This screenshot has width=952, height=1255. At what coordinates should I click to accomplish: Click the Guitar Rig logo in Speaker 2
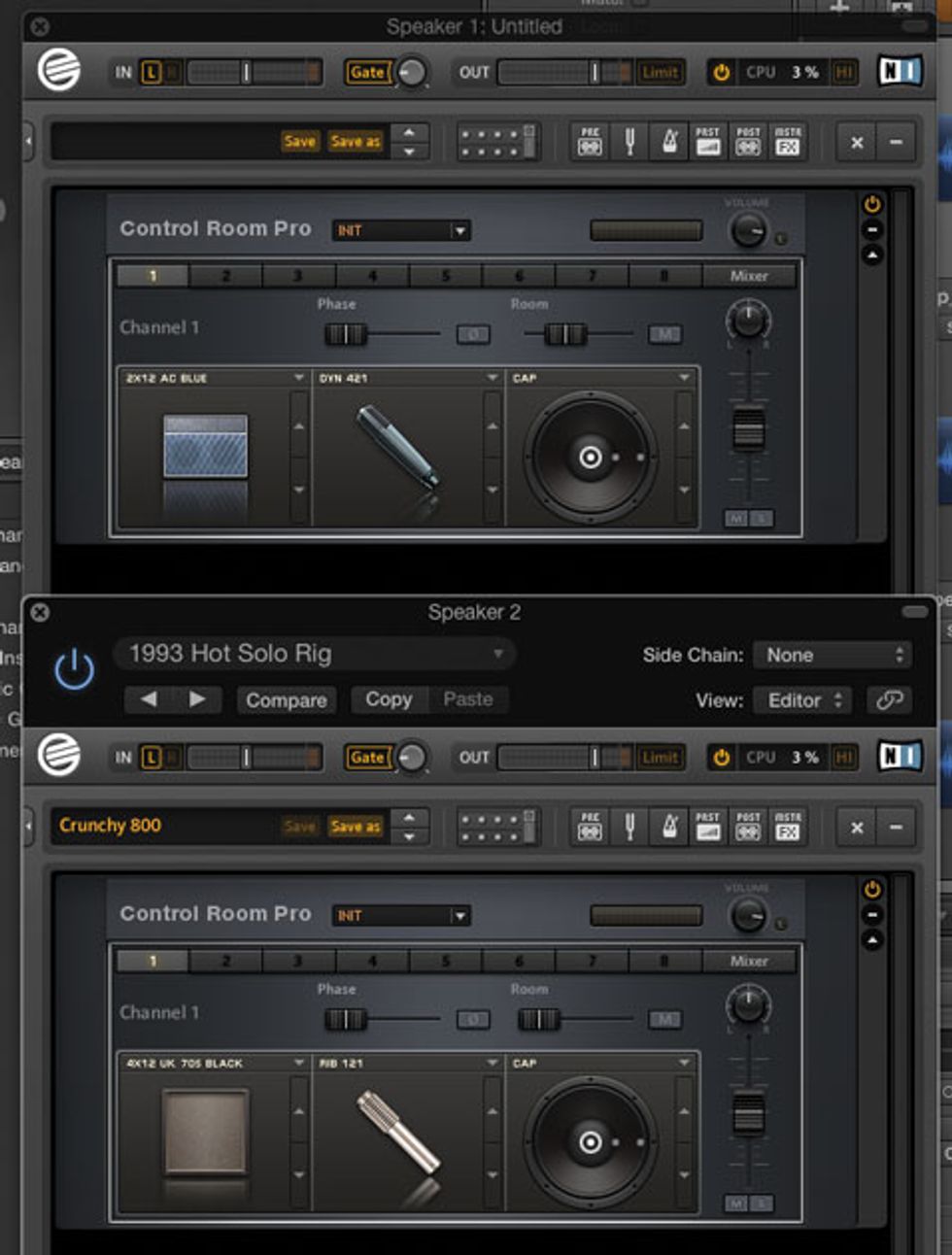[58, 756]
